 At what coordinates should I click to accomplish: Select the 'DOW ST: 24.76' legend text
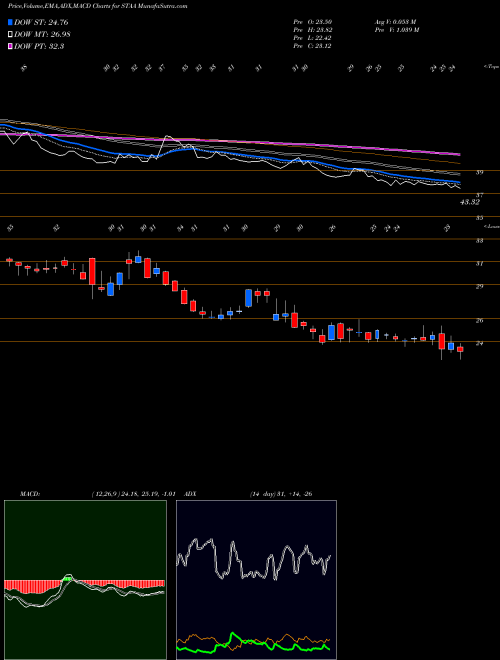[x=41, y=22]
